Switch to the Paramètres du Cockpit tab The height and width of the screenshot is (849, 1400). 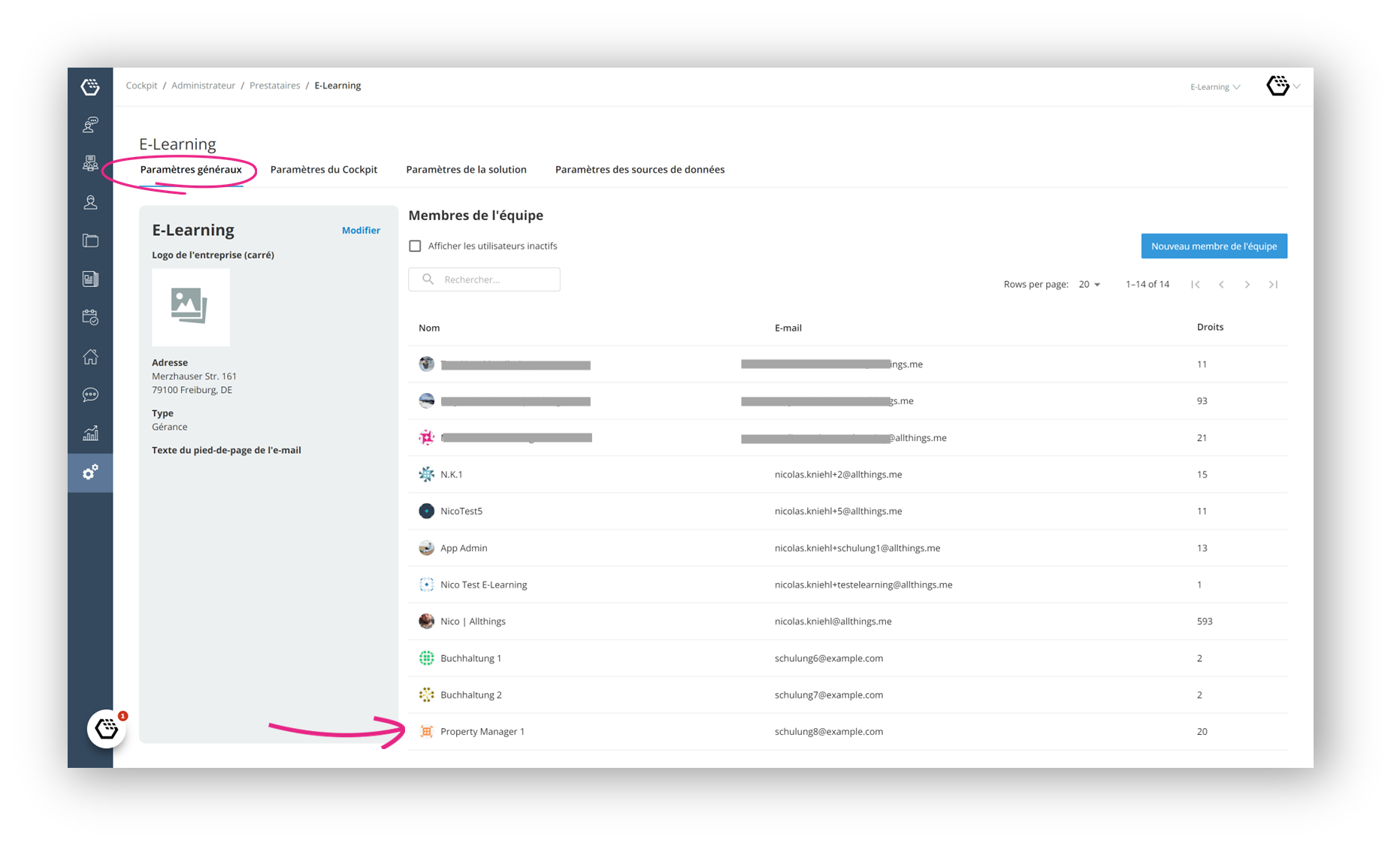[x=324, y=170]
